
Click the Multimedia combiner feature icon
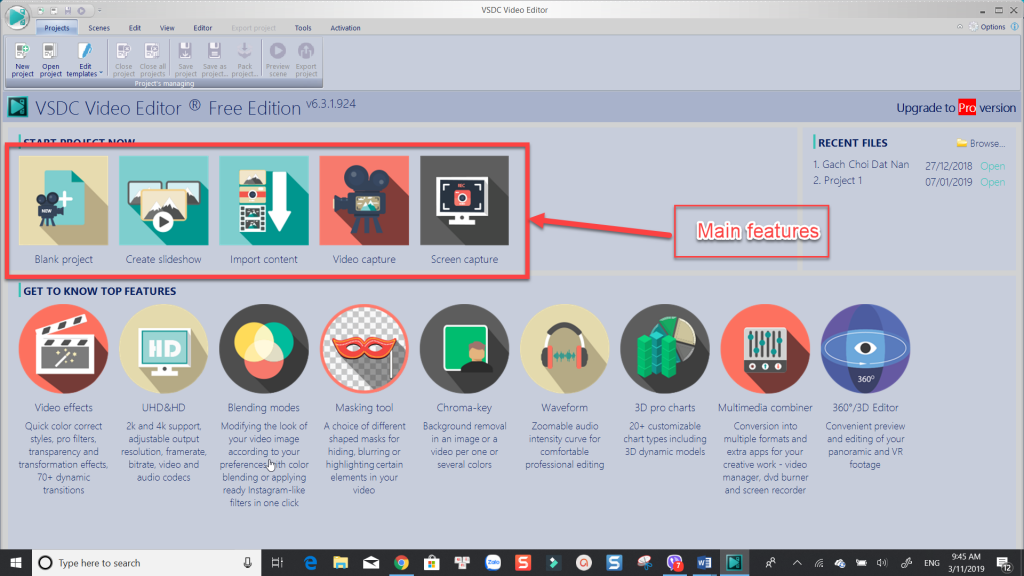click(765, 349)
